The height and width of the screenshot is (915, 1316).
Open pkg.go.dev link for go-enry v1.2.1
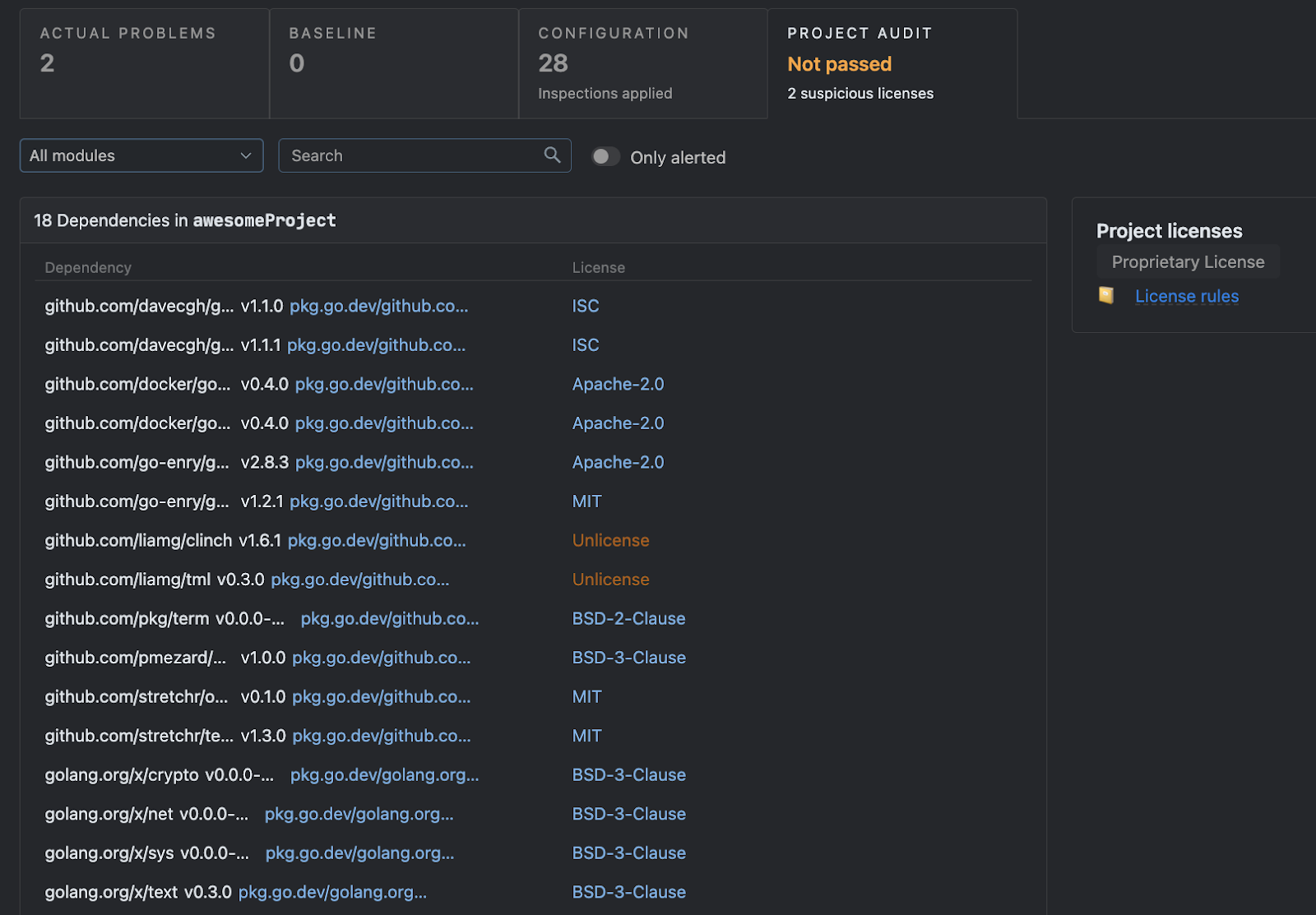coord(379,501)
